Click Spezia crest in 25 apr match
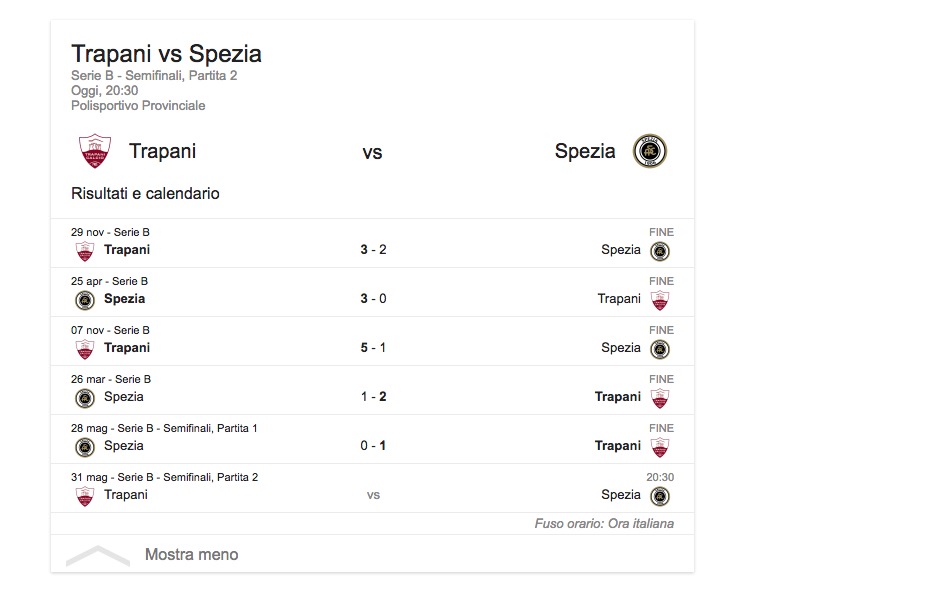 (85, 300)
